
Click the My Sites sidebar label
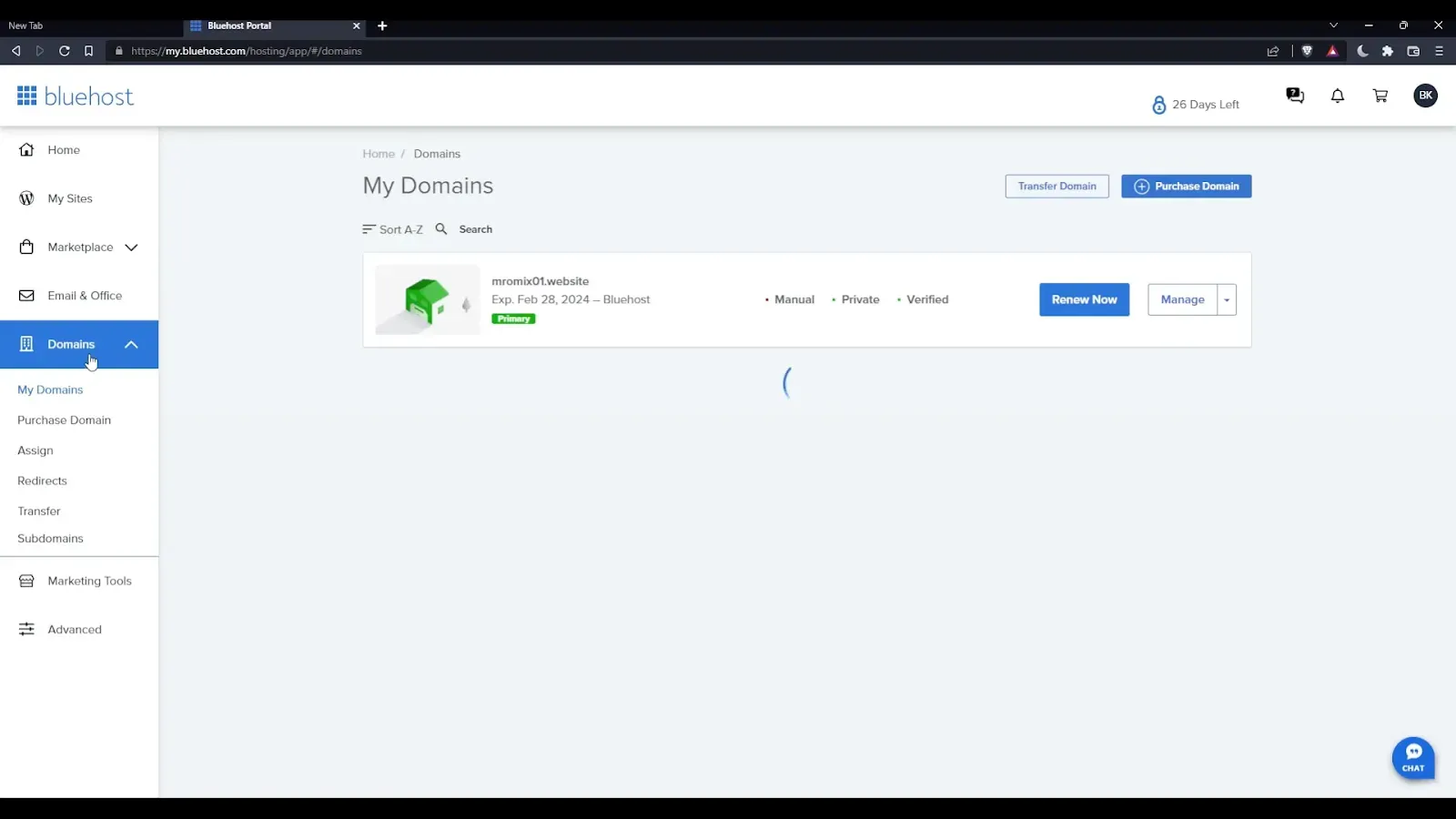(x=70, y=198)
